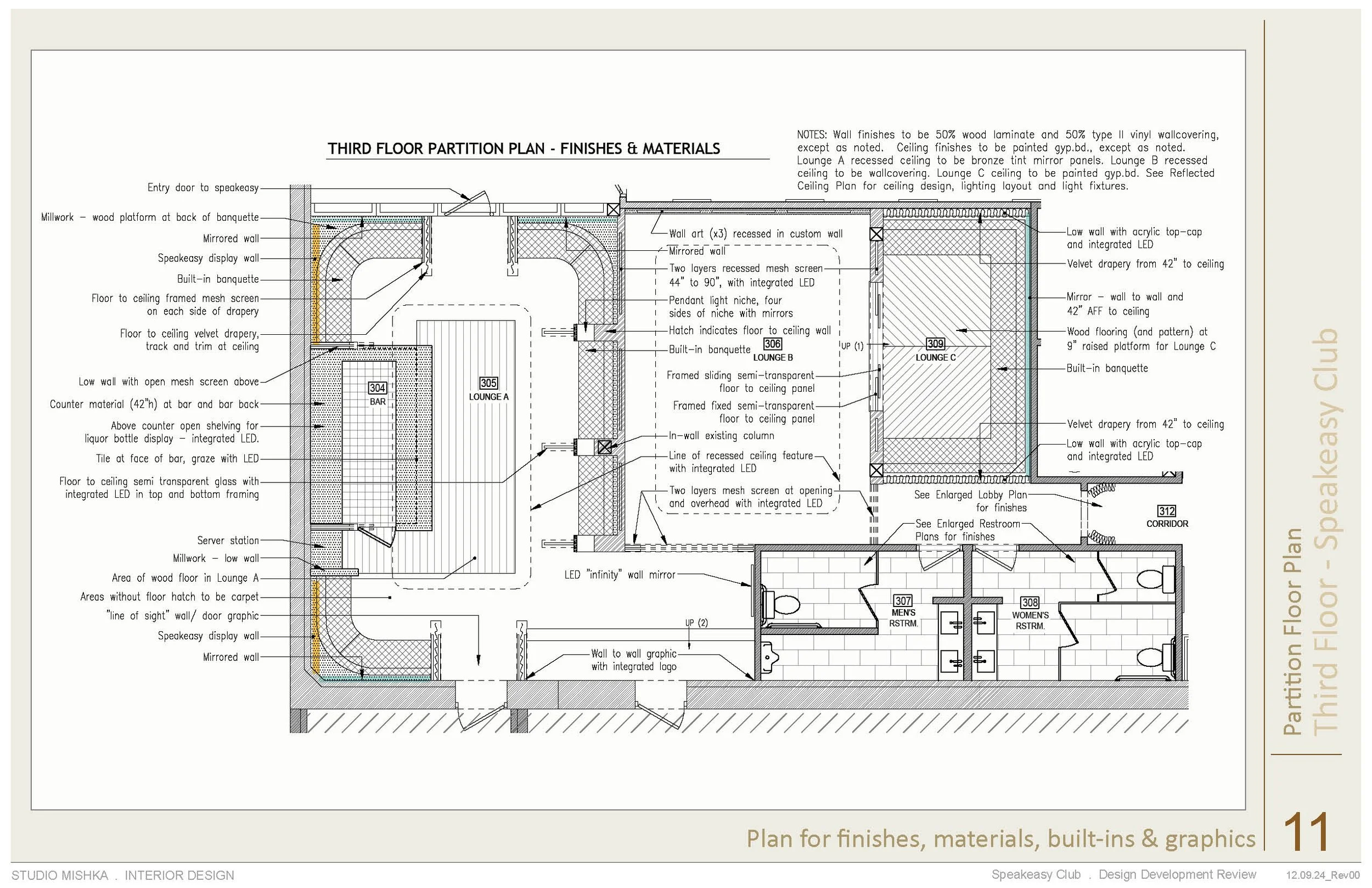Click the 'UP (2)' stair marker
The width and height of the screenshot is (1372, 888).
(x=696, y=623)
